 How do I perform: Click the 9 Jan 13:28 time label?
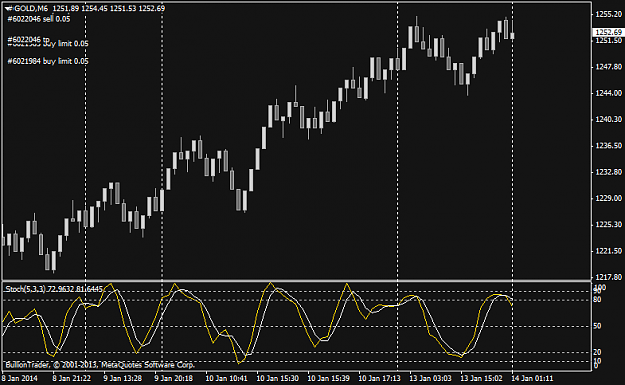click(x=123, y=378)
